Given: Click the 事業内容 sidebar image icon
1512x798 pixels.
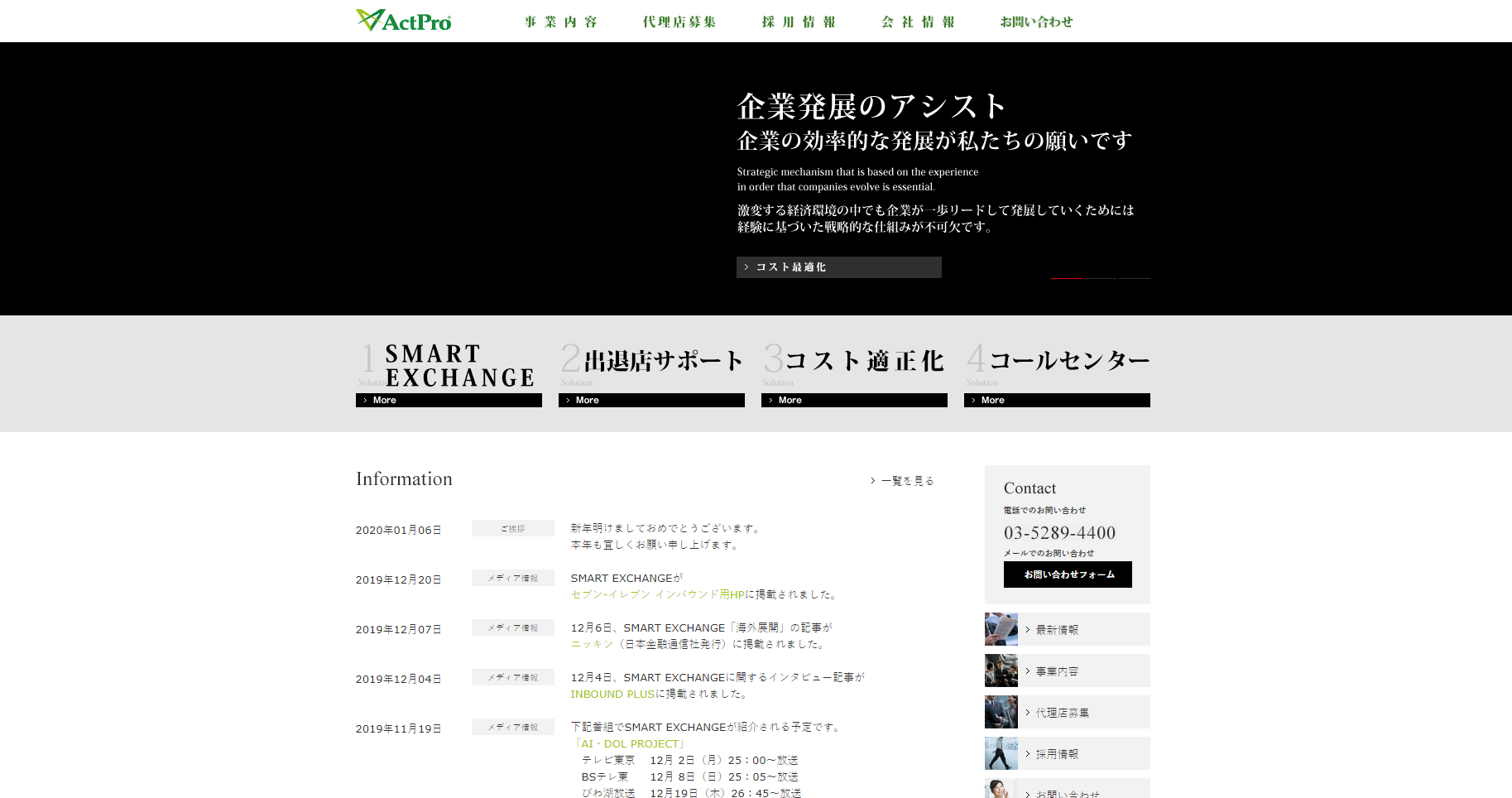Looking at the screenshot, I should [x=1001, y=671].
